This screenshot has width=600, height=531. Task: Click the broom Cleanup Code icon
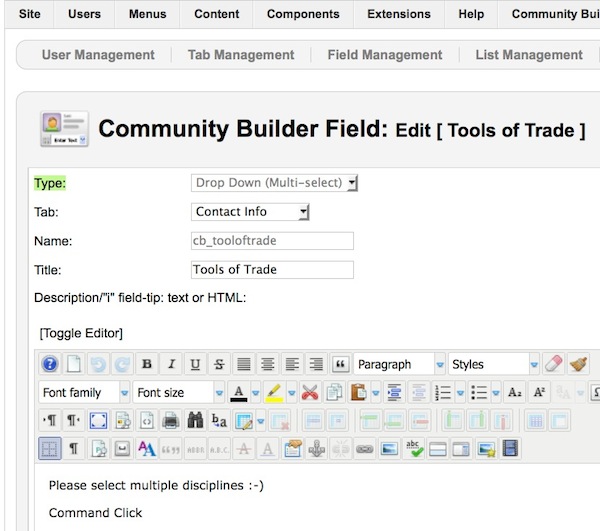pos(578,364)
